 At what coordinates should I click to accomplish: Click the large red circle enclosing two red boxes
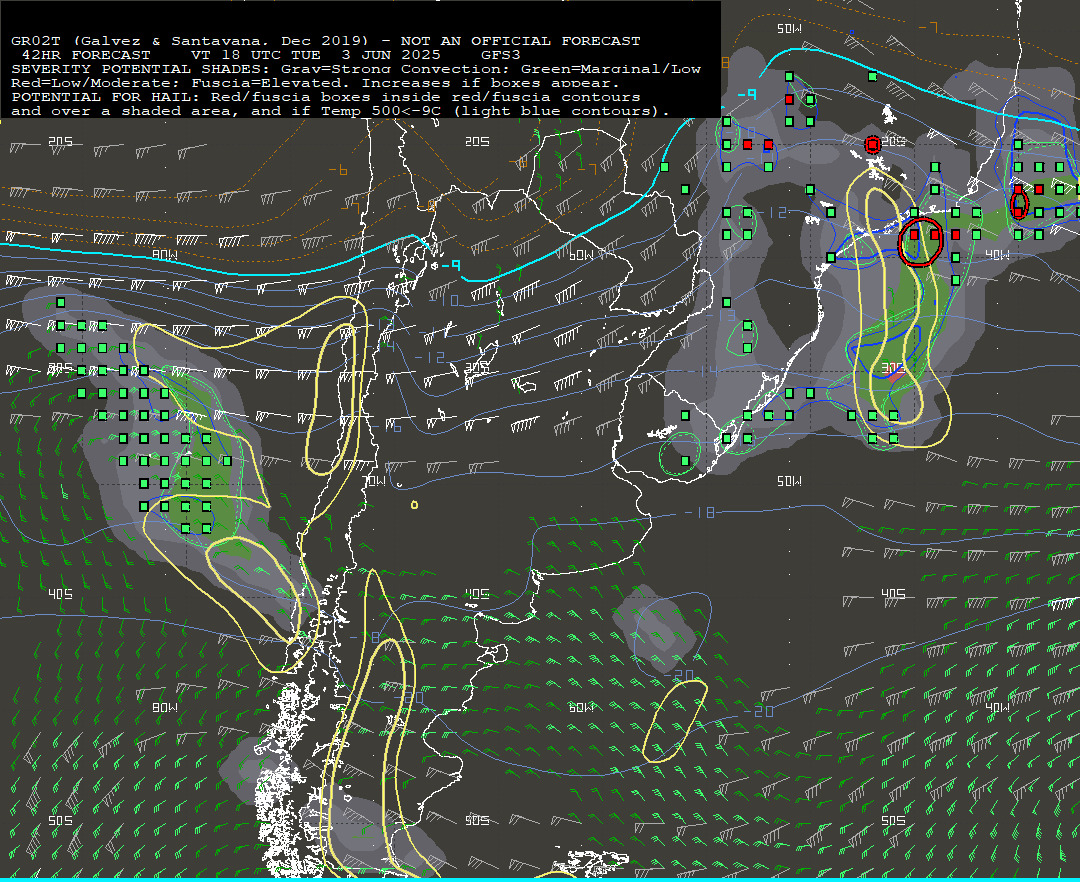(920, 242)
